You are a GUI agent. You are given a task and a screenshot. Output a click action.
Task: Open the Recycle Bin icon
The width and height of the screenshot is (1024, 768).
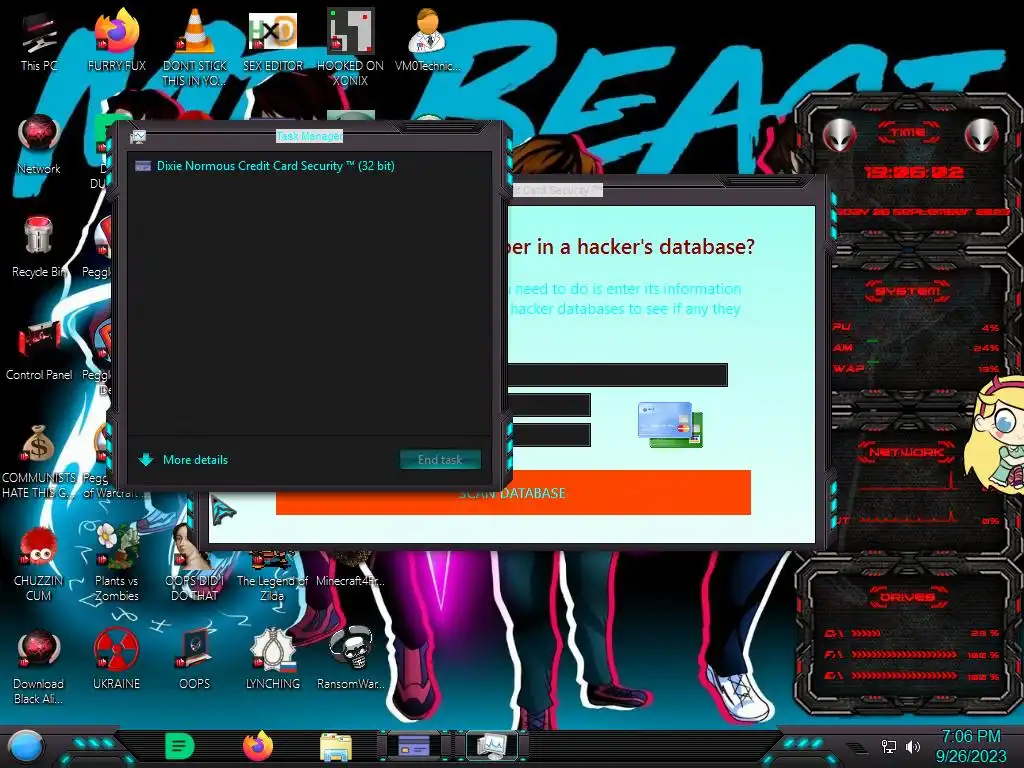click(39, 247)
